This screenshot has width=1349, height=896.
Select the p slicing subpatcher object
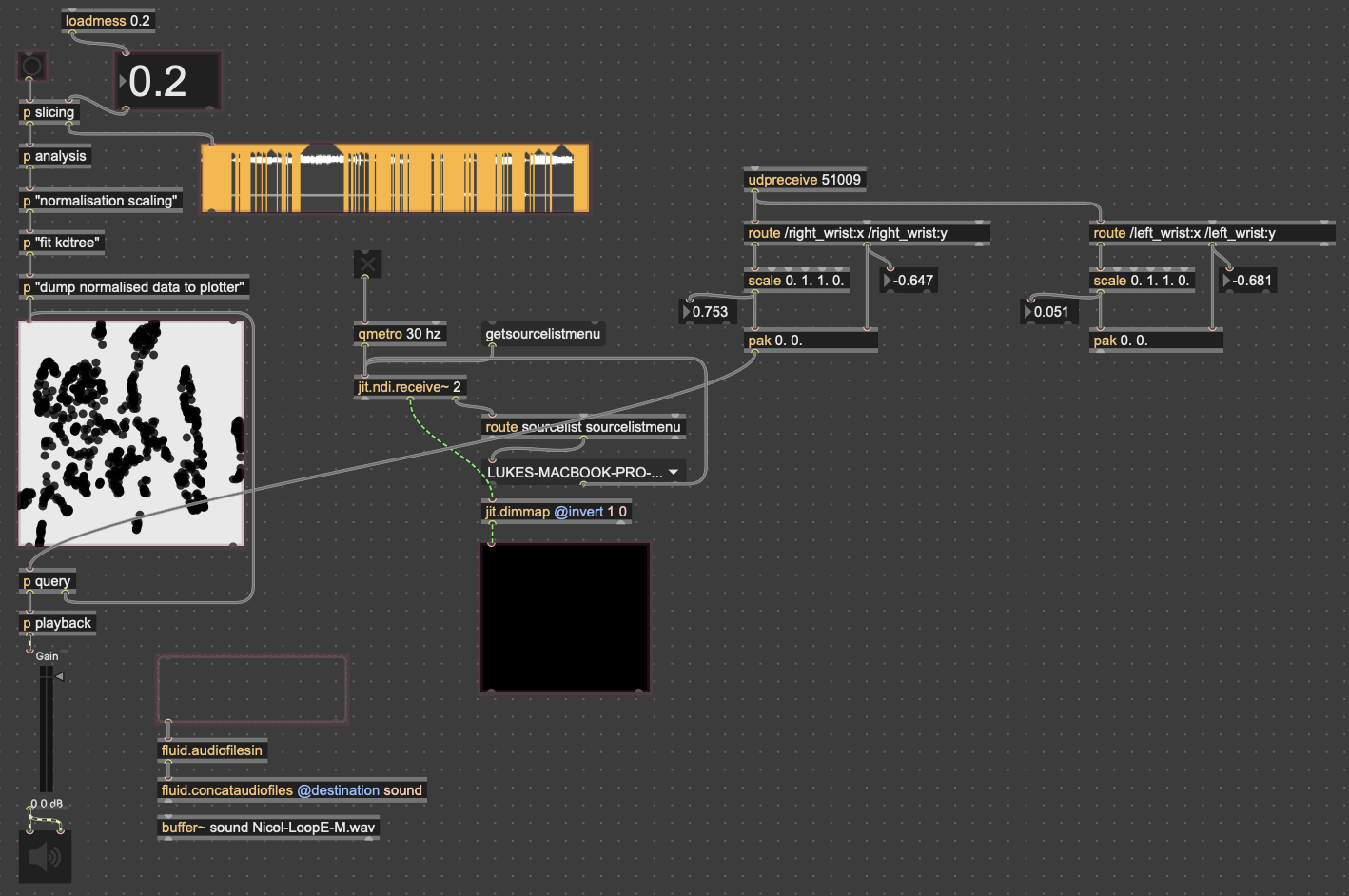tap(49, 112)
